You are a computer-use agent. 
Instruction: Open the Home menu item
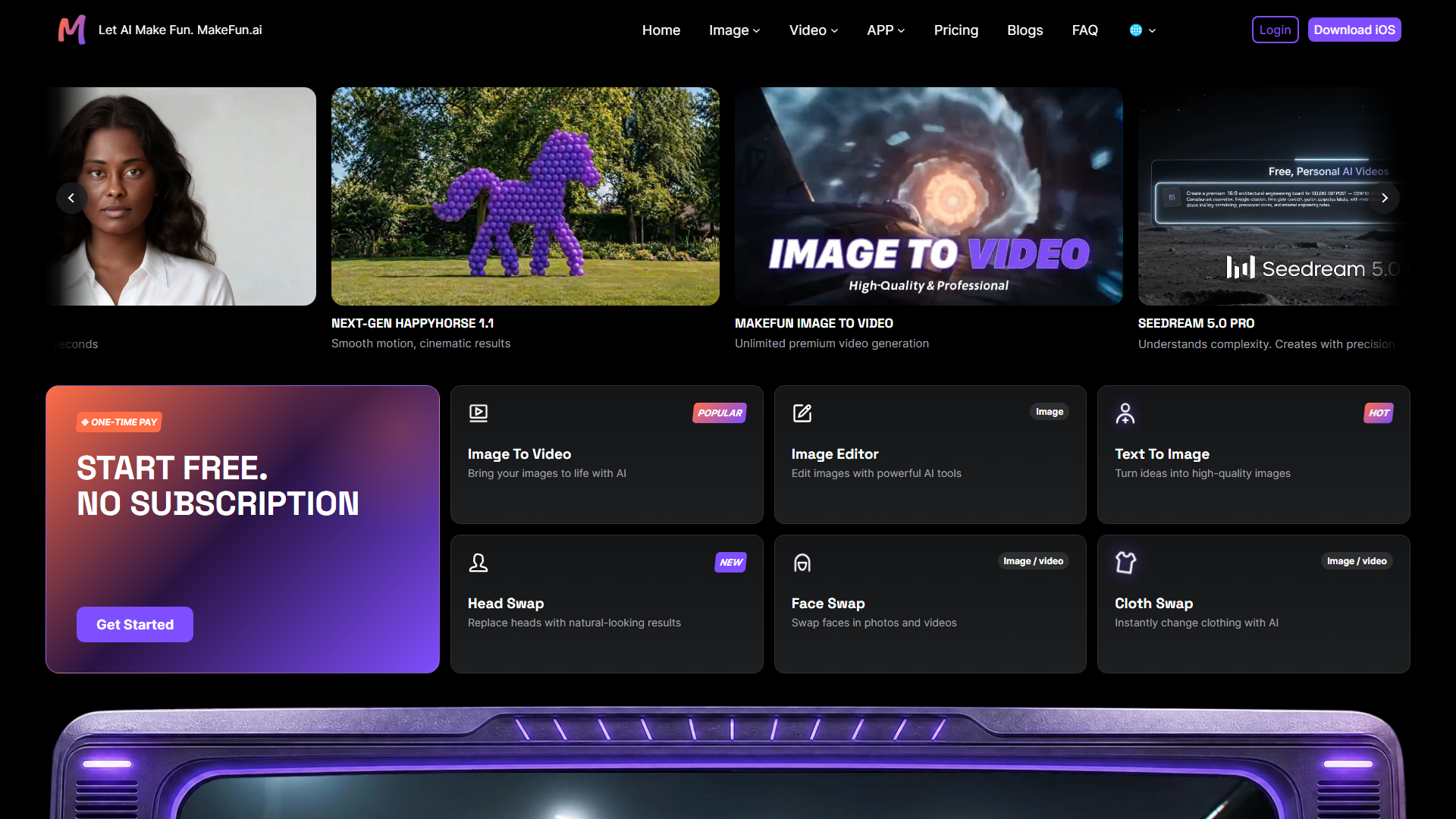pyautogui.click(x=661, y=30)
